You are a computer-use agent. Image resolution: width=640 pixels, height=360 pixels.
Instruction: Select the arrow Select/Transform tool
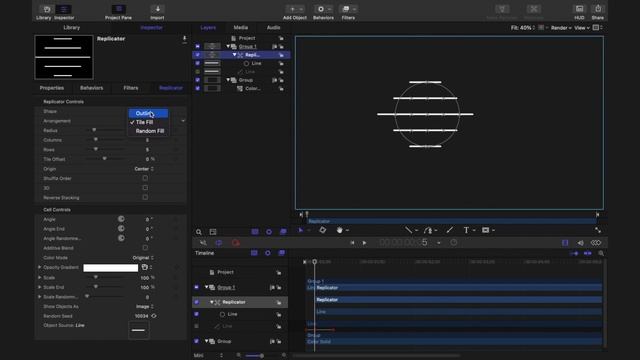coord(301,230)
